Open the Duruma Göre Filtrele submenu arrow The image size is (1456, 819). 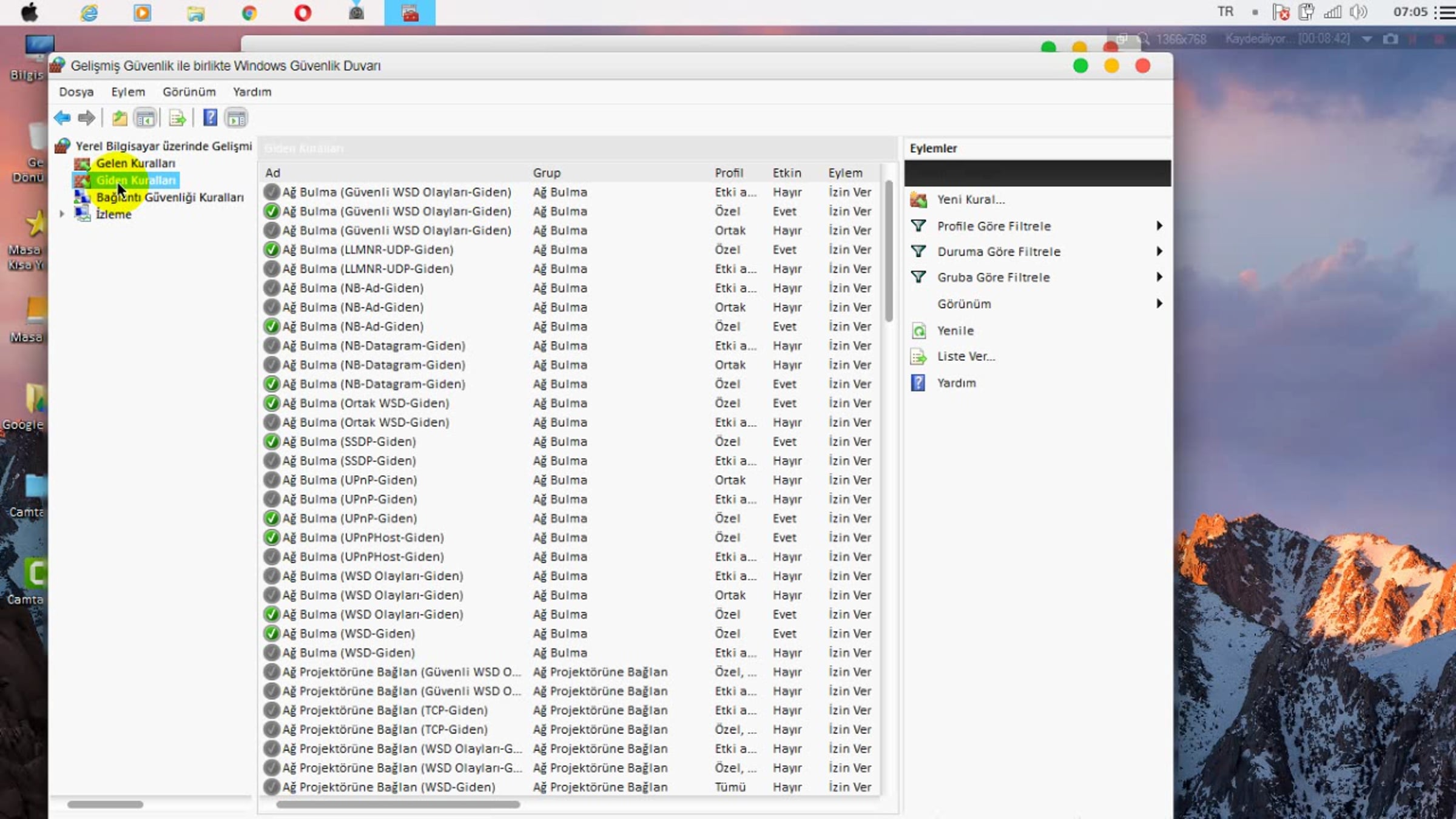pos(1159,251)
